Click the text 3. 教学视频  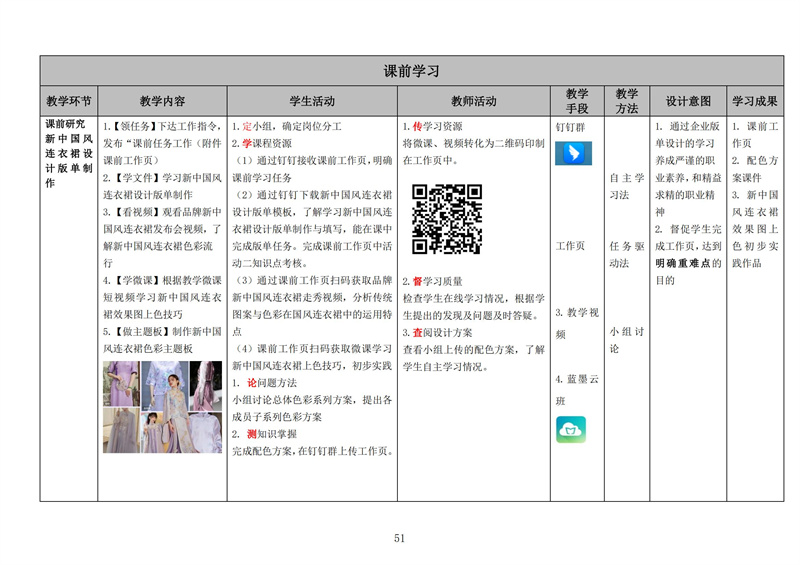pos(577,323)
